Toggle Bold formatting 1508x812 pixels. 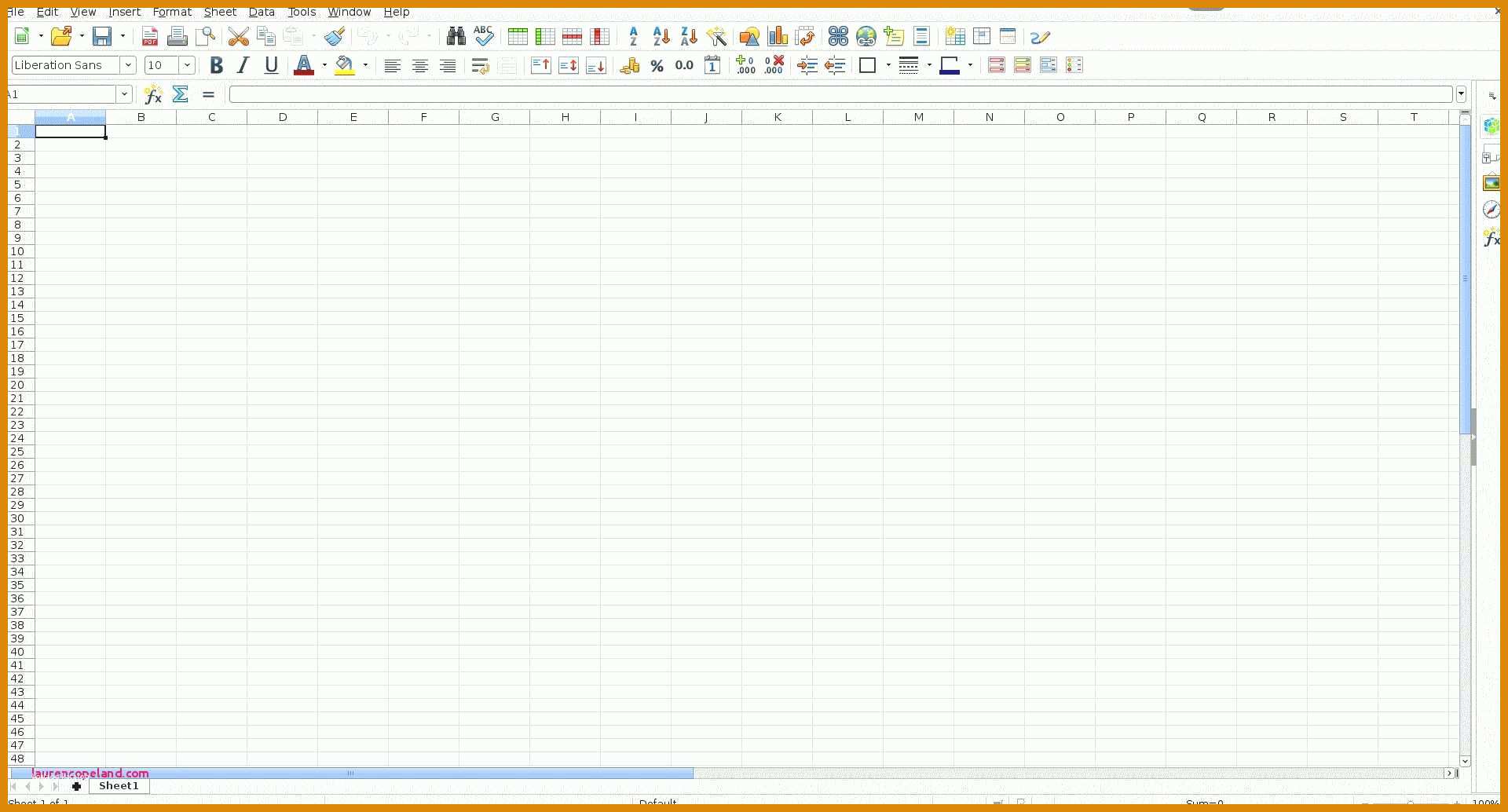pyautogui.click(x=217, y=66)
